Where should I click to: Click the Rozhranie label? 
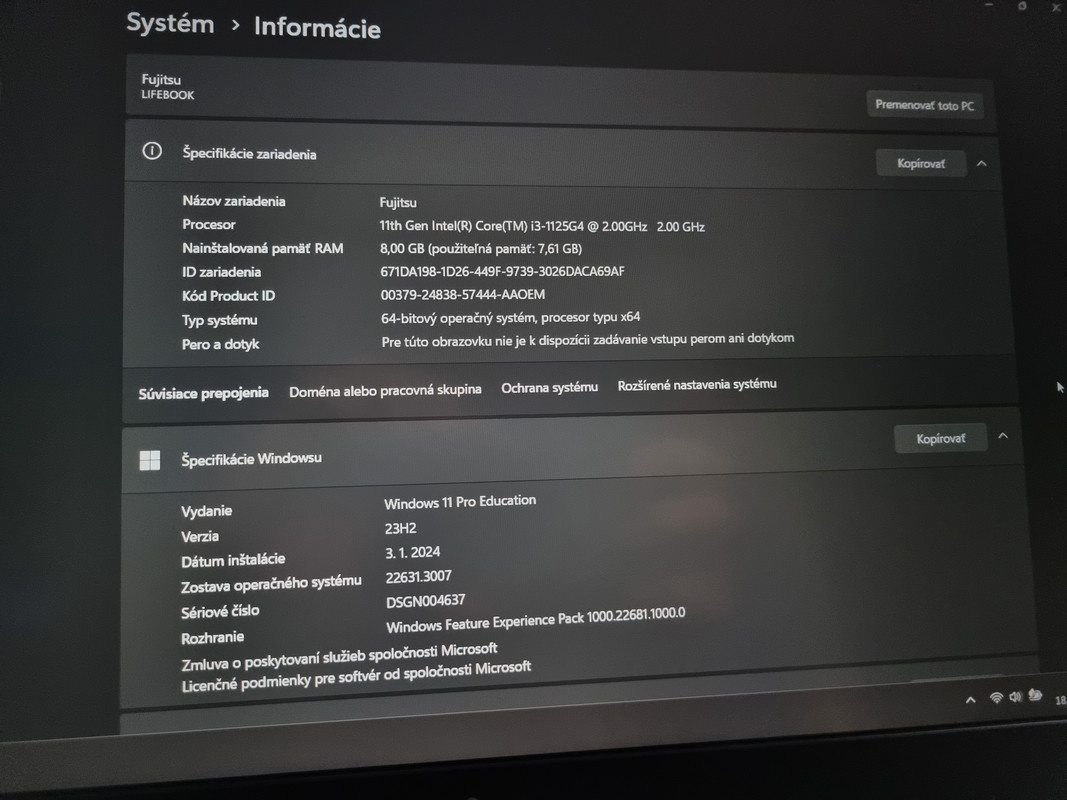click(212, 638)
